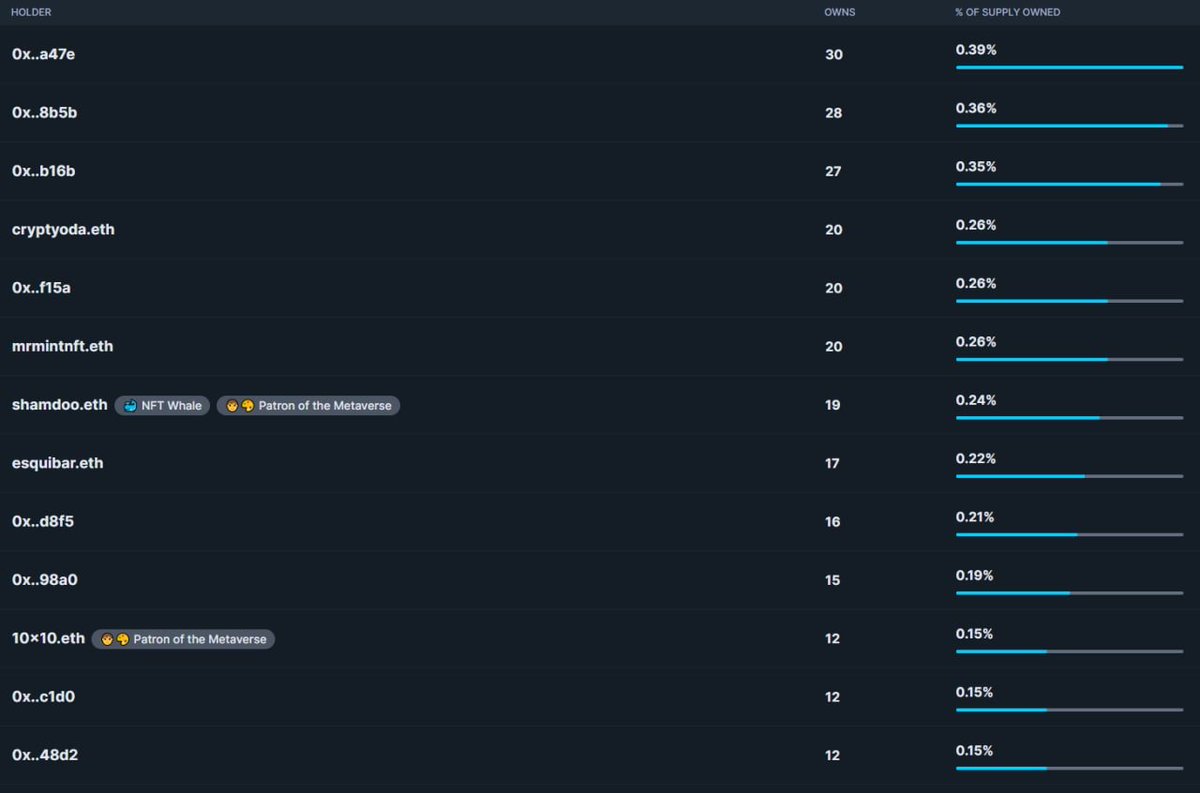This screenshot has width=1200, height=793.
Task: Open holder 0x..f15a
Action: (x=41, y=288)
